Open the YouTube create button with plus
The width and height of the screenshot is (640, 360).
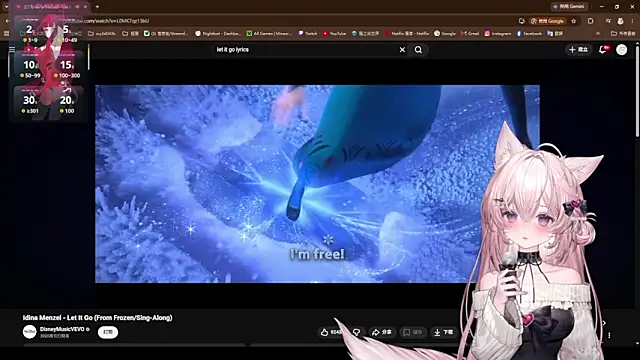578,49
